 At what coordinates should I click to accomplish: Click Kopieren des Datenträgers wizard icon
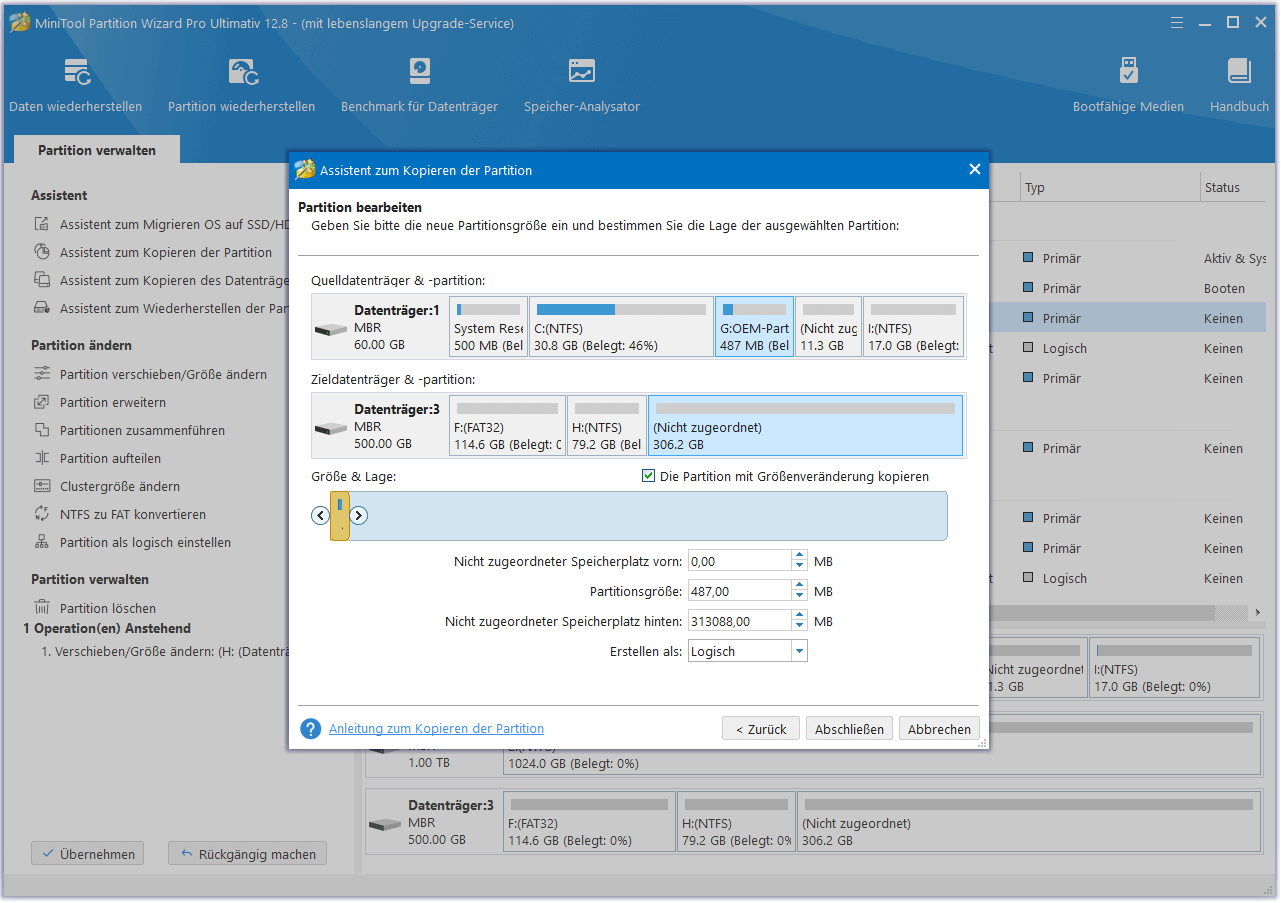pos(42,281)
